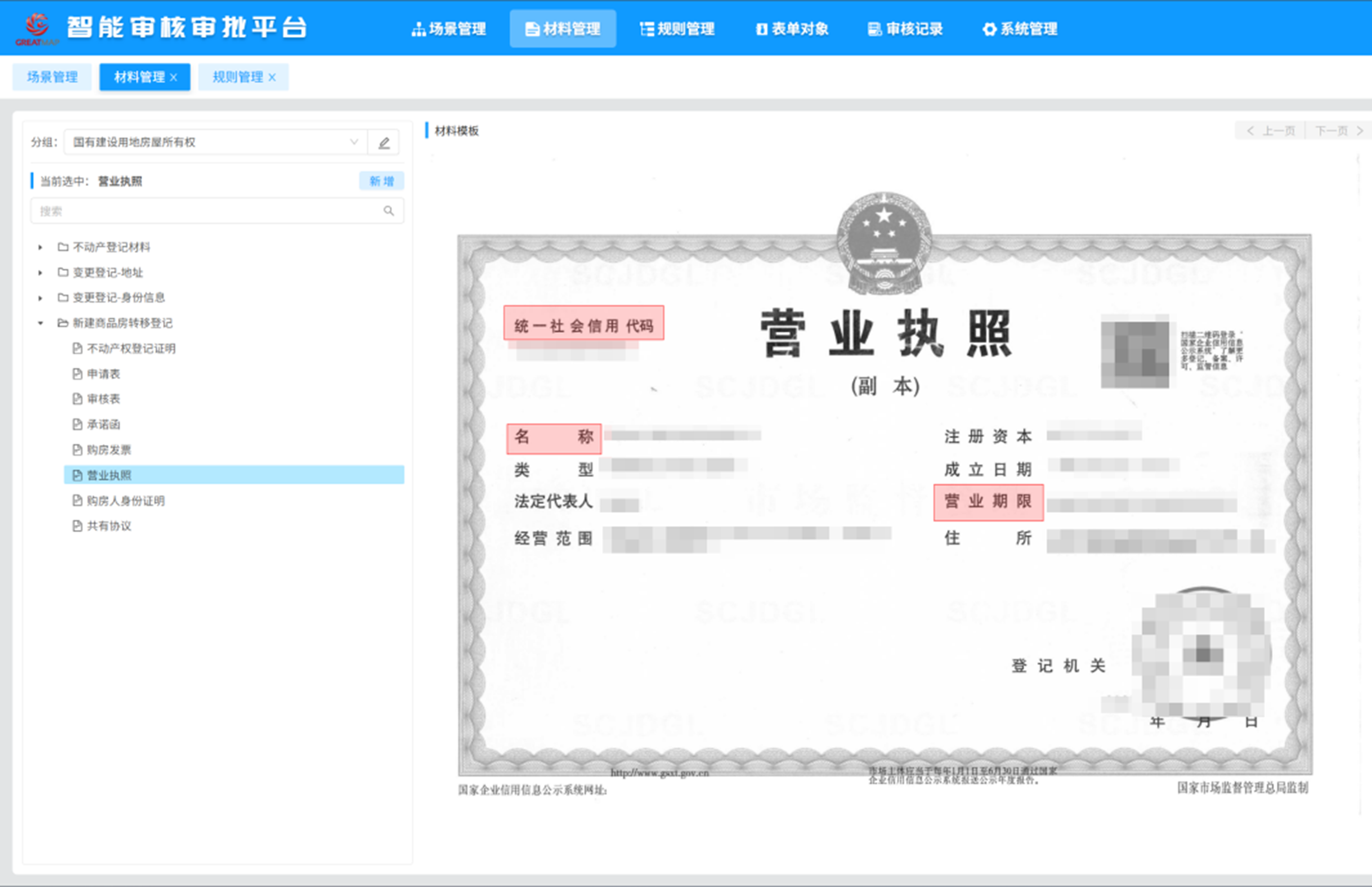Expand the 变更登记-地址 folder
This screenshot has width=1372, height=887.
(x=40, y=273)
